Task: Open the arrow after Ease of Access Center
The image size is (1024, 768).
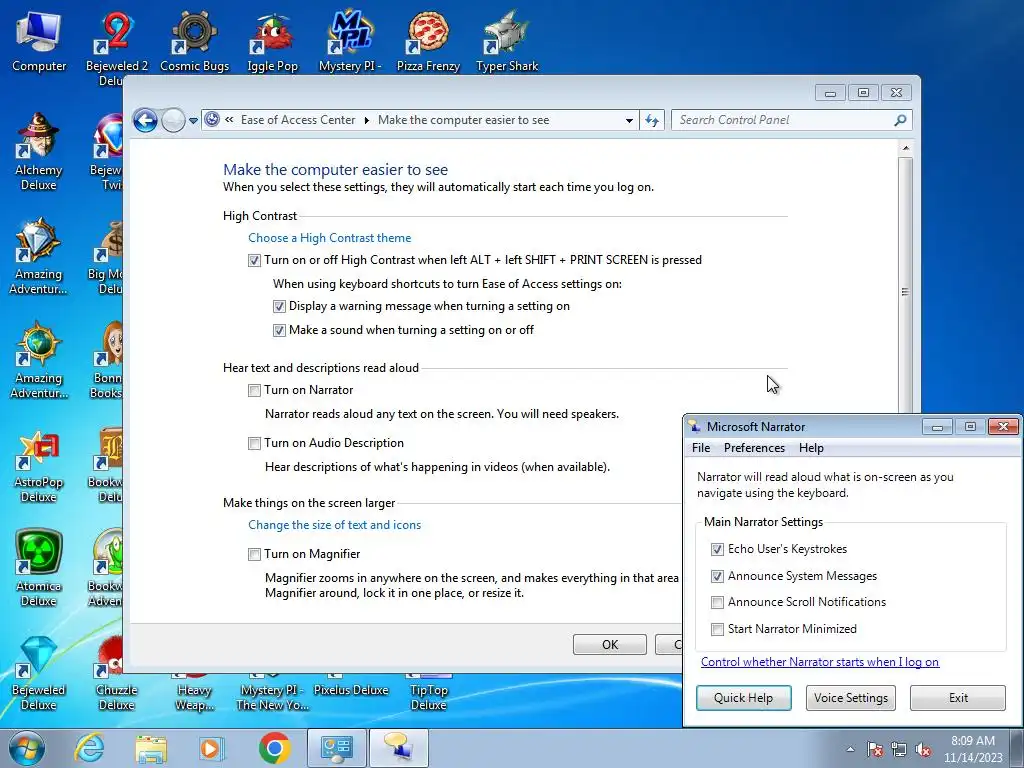Action: tap(366, 120)
